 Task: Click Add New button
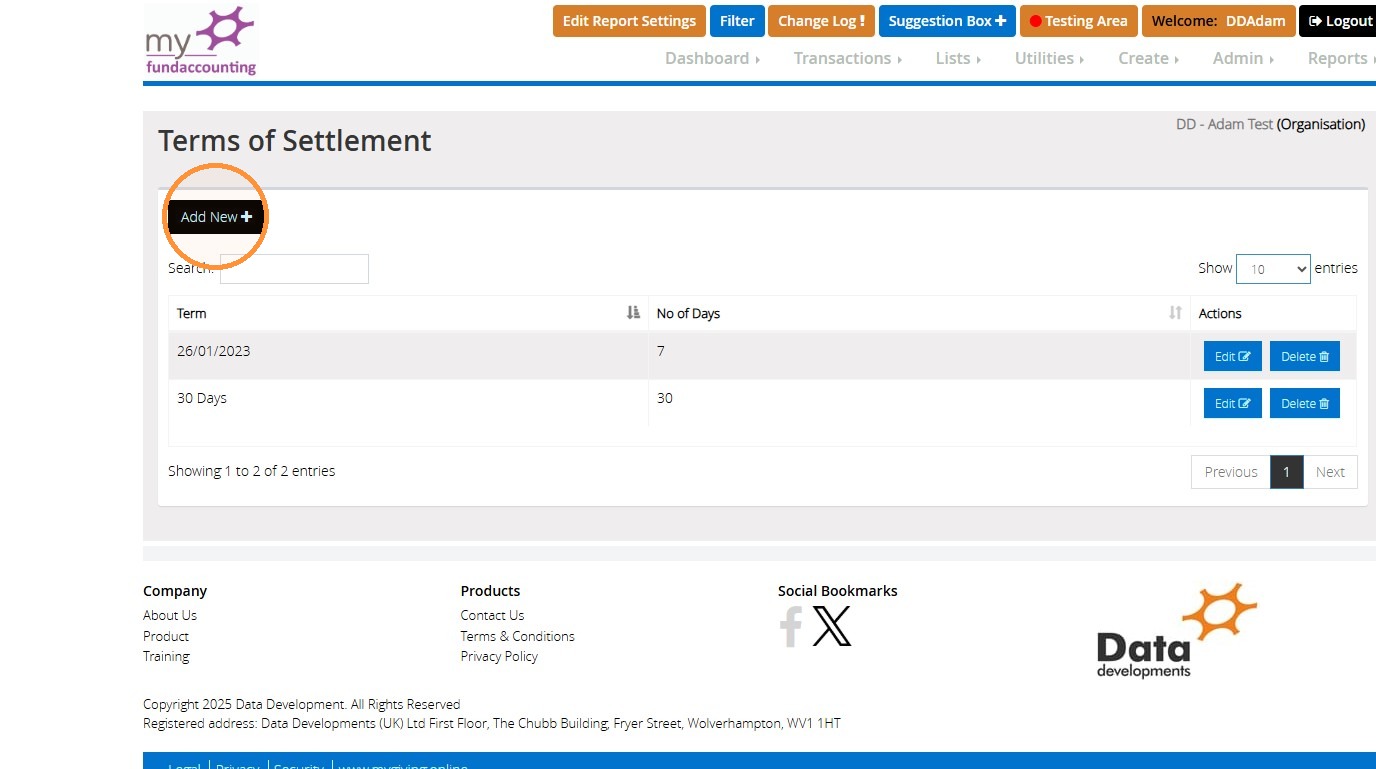tap(216, 217)
